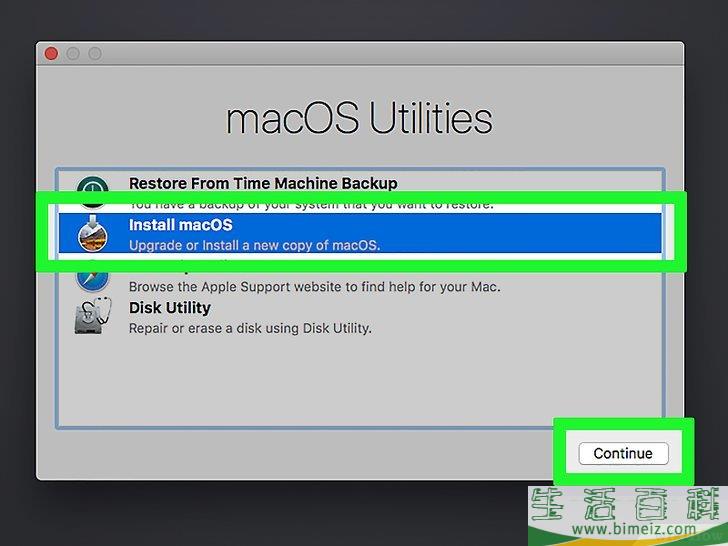The width and height of the screenshot is (728, 546).
Task: Close the macOS Utilities window with red button
Action: tap(51, 54)
